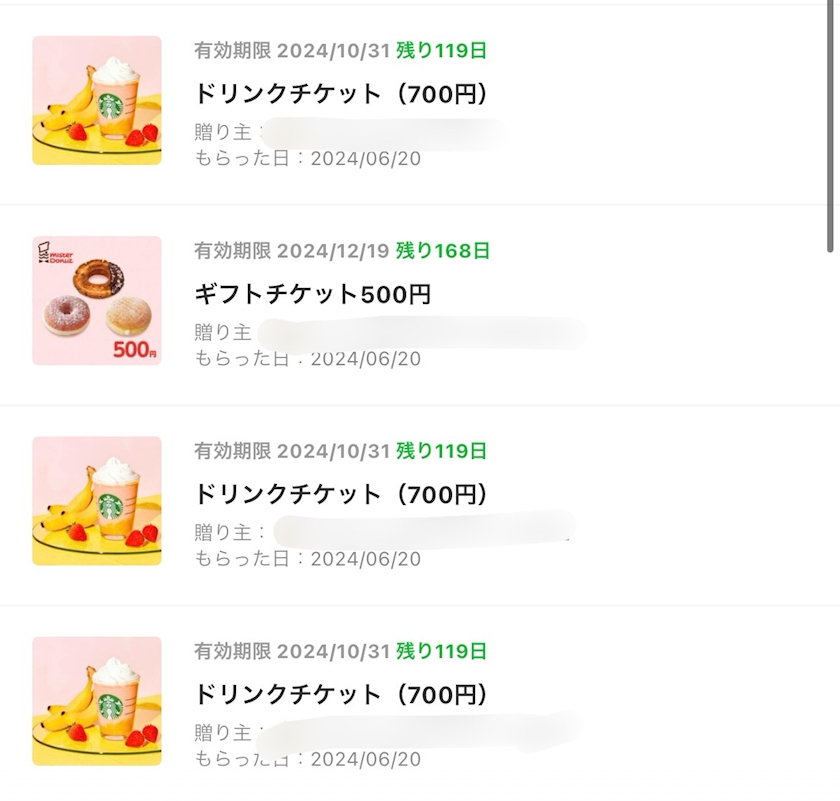Tap the last ドリンクチケット（700円） title
This screenshot has height=801, width=840.
tap(340, 695)
